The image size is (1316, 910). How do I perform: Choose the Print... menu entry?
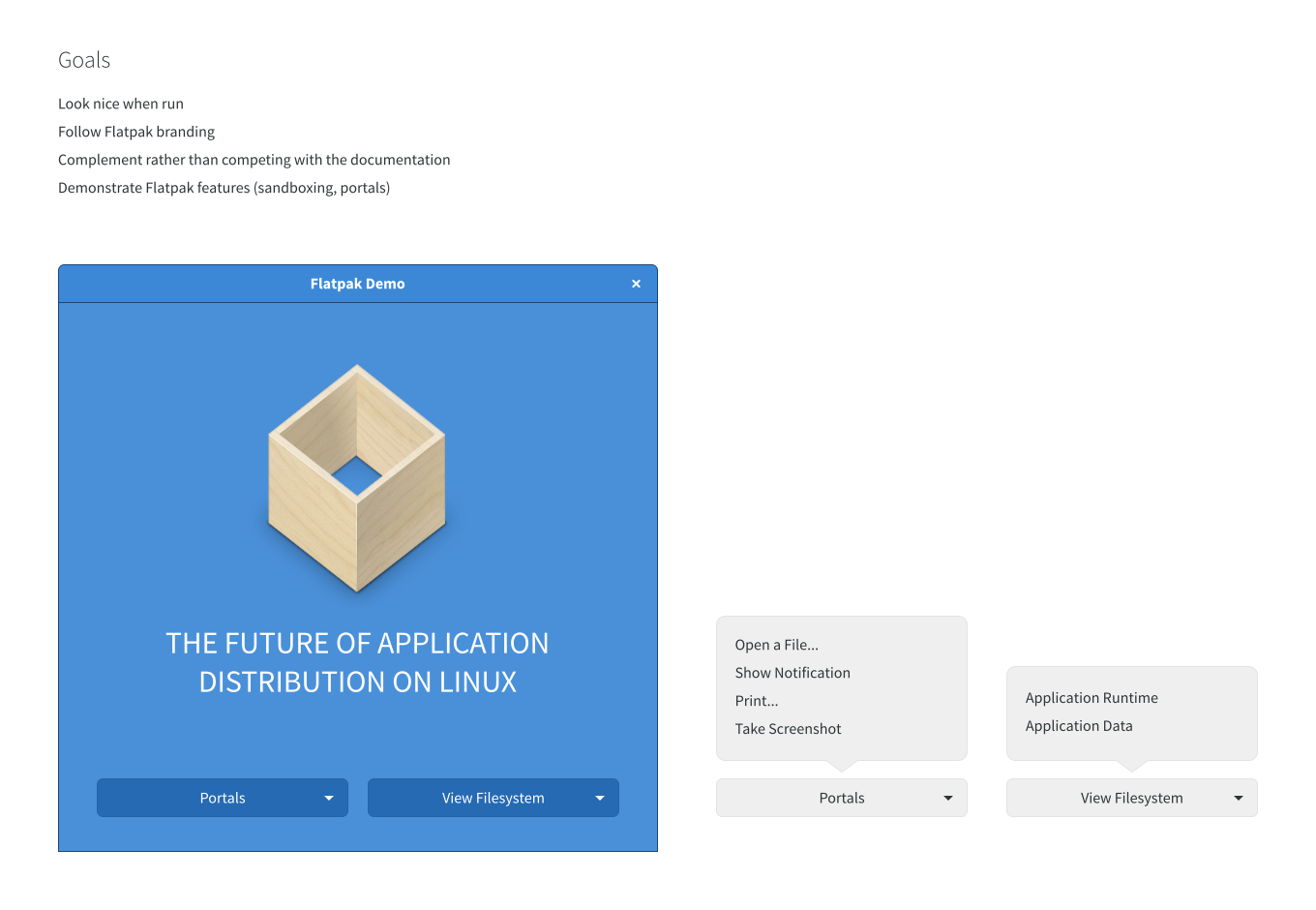(x=757, y=701)
